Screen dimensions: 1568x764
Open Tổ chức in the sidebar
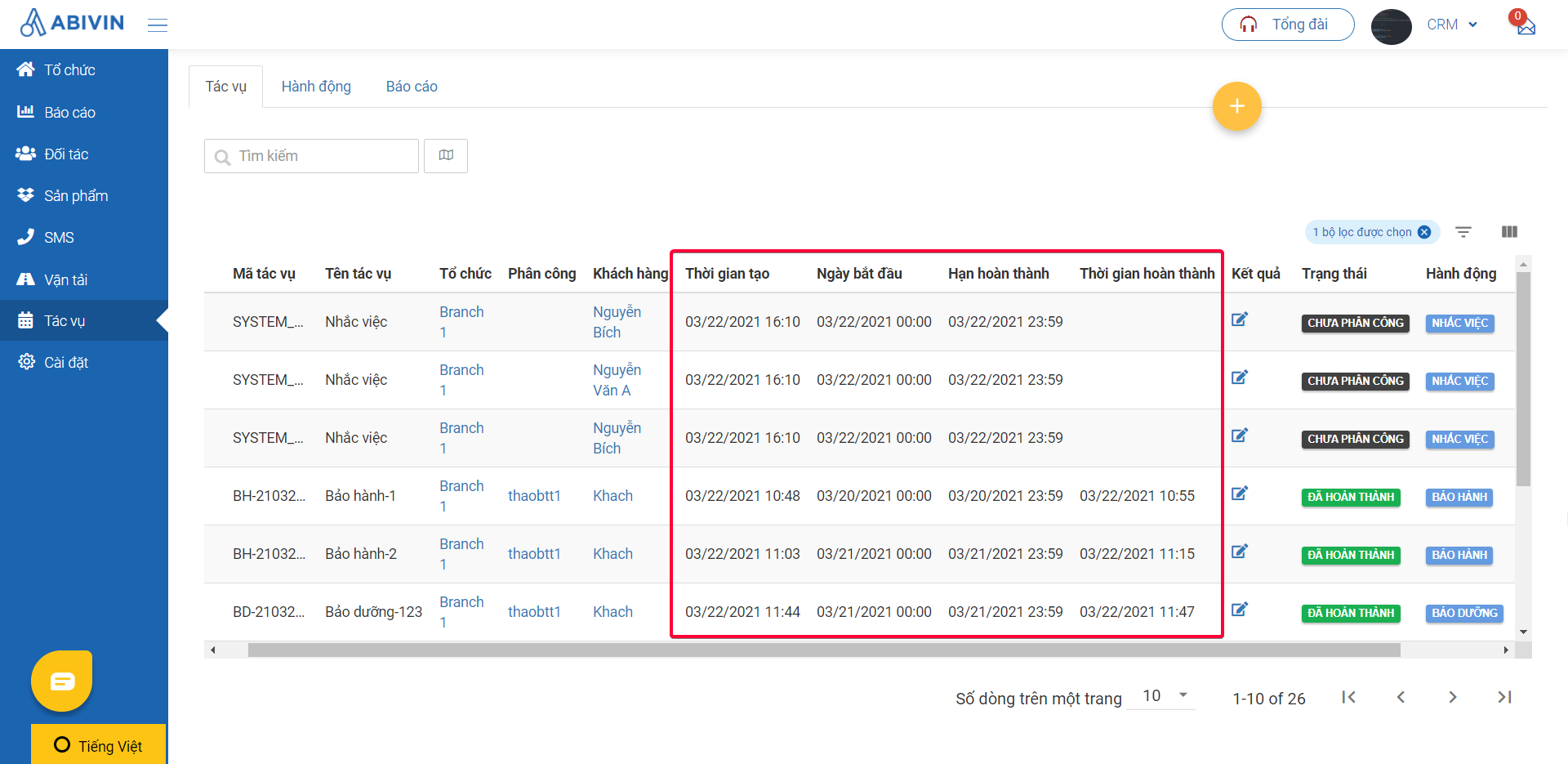coord(84,70)
